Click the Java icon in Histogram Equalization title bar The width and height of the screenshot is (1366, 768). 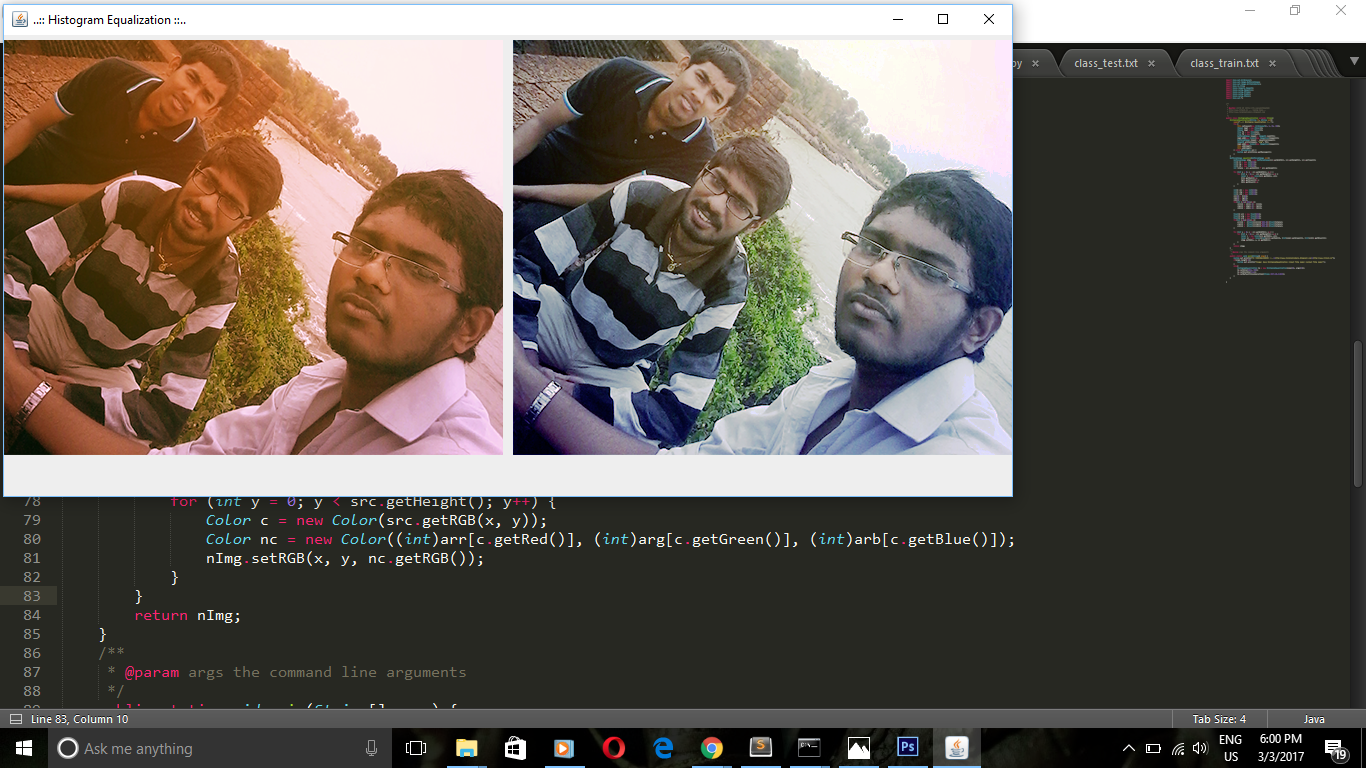point(19,19)
